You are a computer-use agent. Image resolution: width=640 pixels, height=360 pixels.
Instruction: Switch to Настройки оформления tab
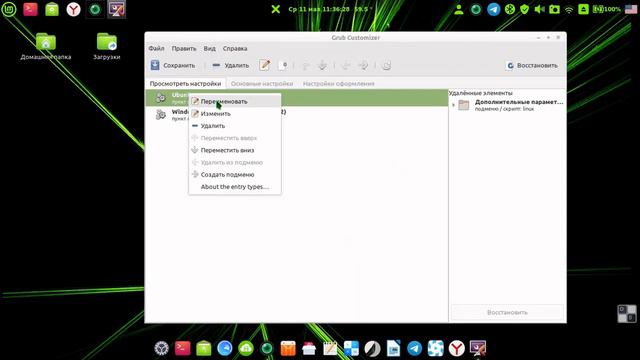coord(338,83)
